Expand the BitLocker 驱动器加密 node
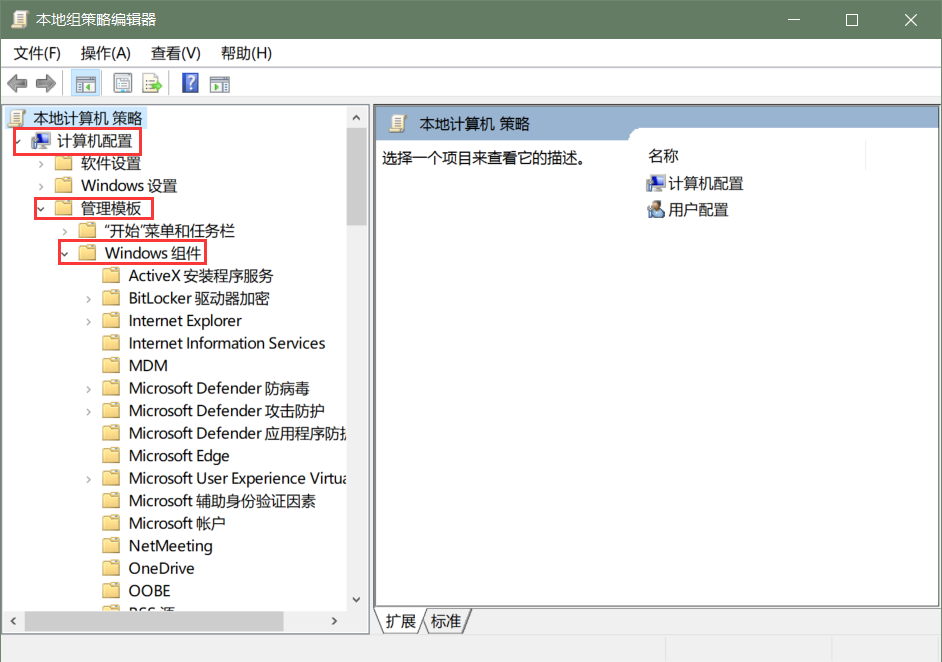942x662 pixels. pyautogui.click(x=88, y=299)
